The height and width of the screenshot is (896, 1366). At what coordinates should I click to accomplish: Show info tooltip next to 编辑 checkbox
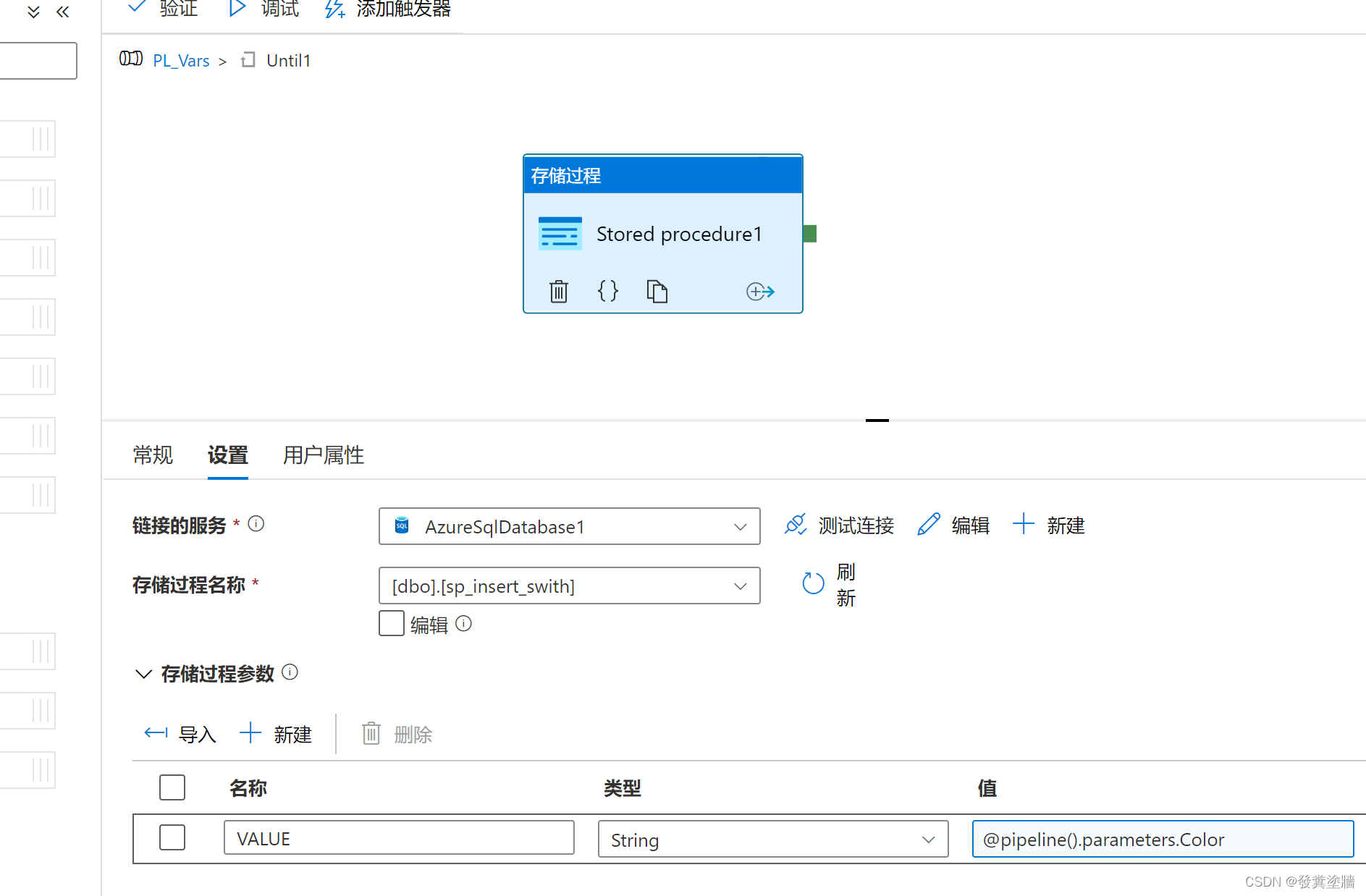[464, 623]
